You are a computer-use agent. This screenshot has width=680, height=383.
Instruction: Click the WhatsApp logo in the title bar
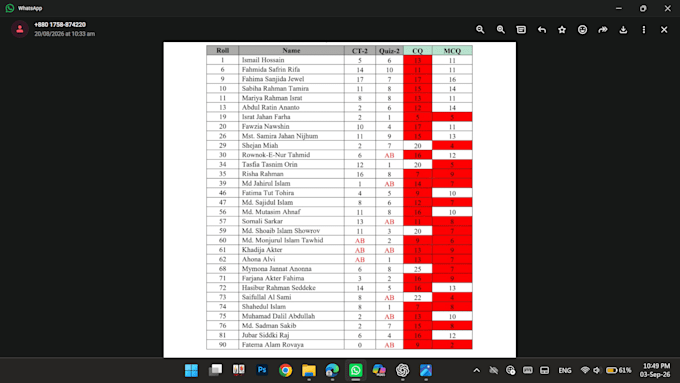(10, 8)
